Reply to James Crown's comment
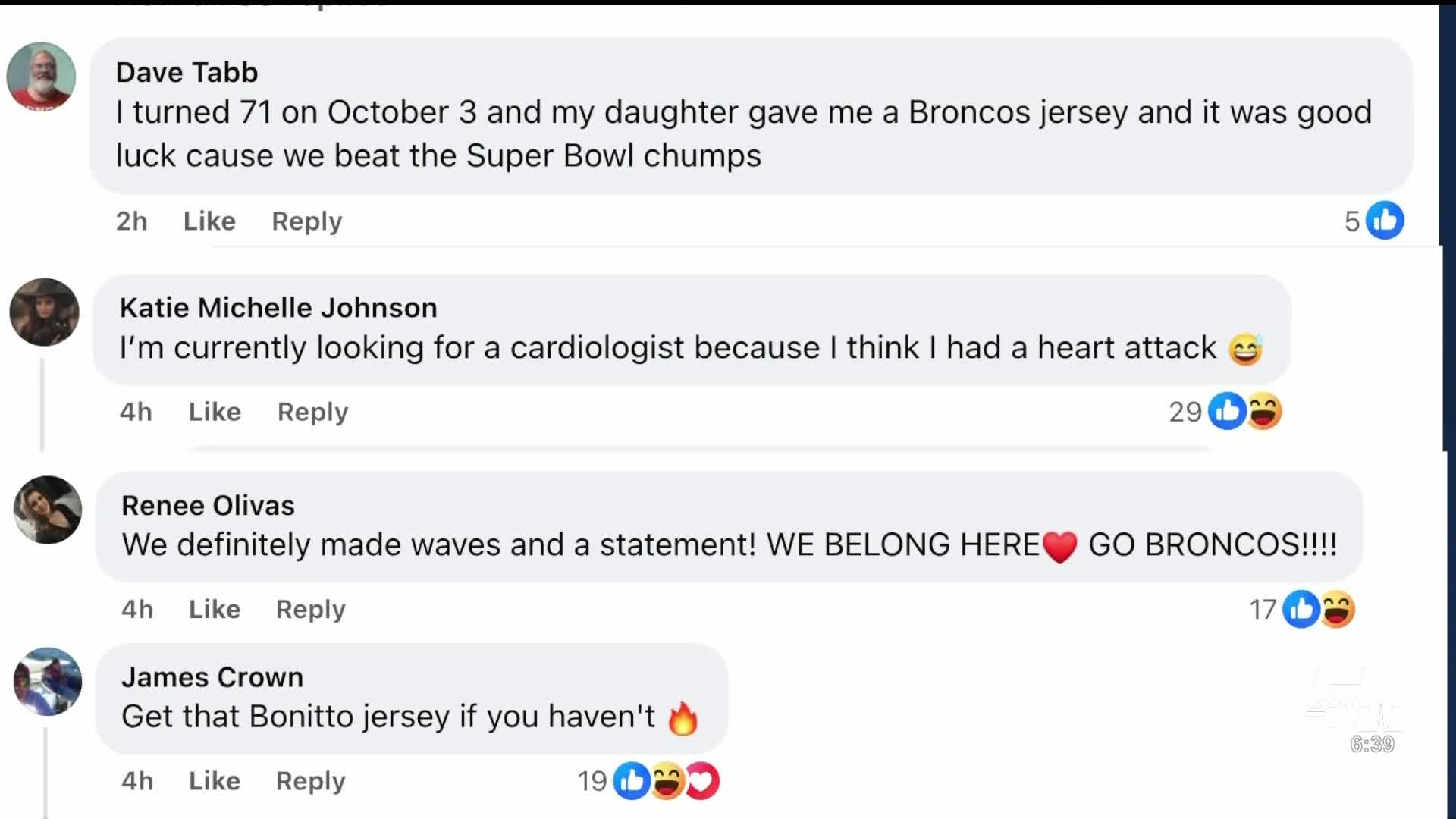Screen dimensions: 1456x819 (310, 781)
